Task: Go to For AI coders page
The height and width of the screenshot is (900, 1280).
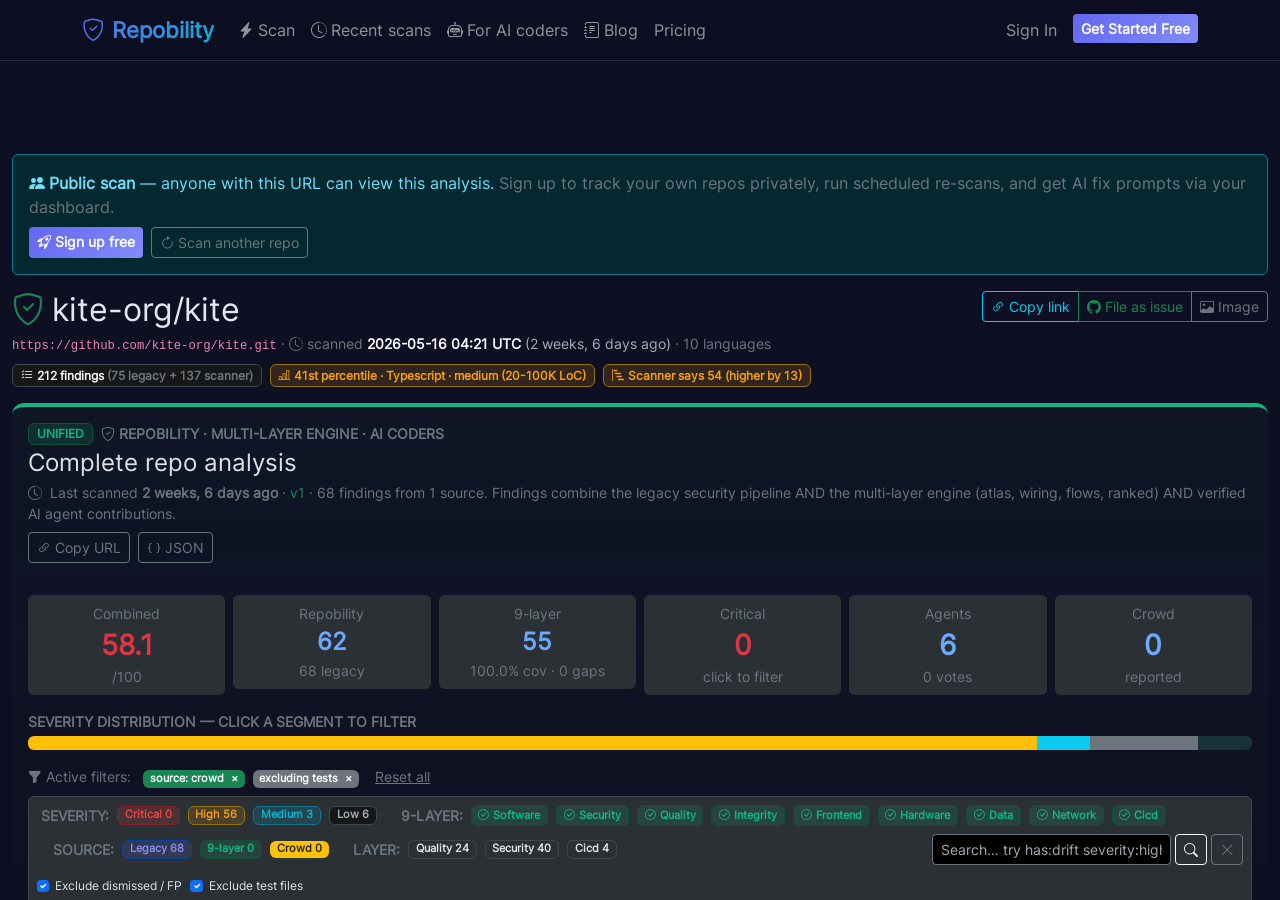Action: click(x=507, y=30)
